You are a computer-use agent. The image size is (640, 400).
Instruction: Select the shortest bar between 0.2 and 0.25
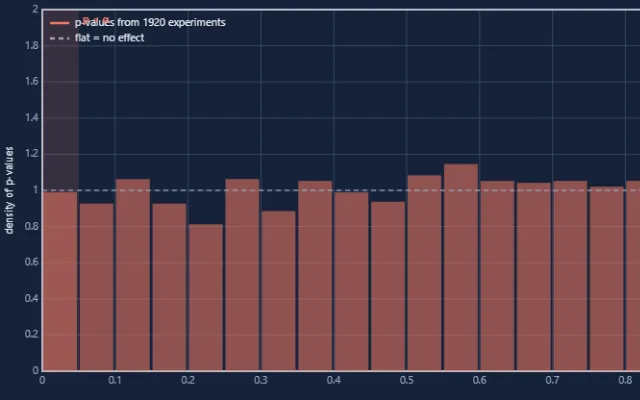206,297
